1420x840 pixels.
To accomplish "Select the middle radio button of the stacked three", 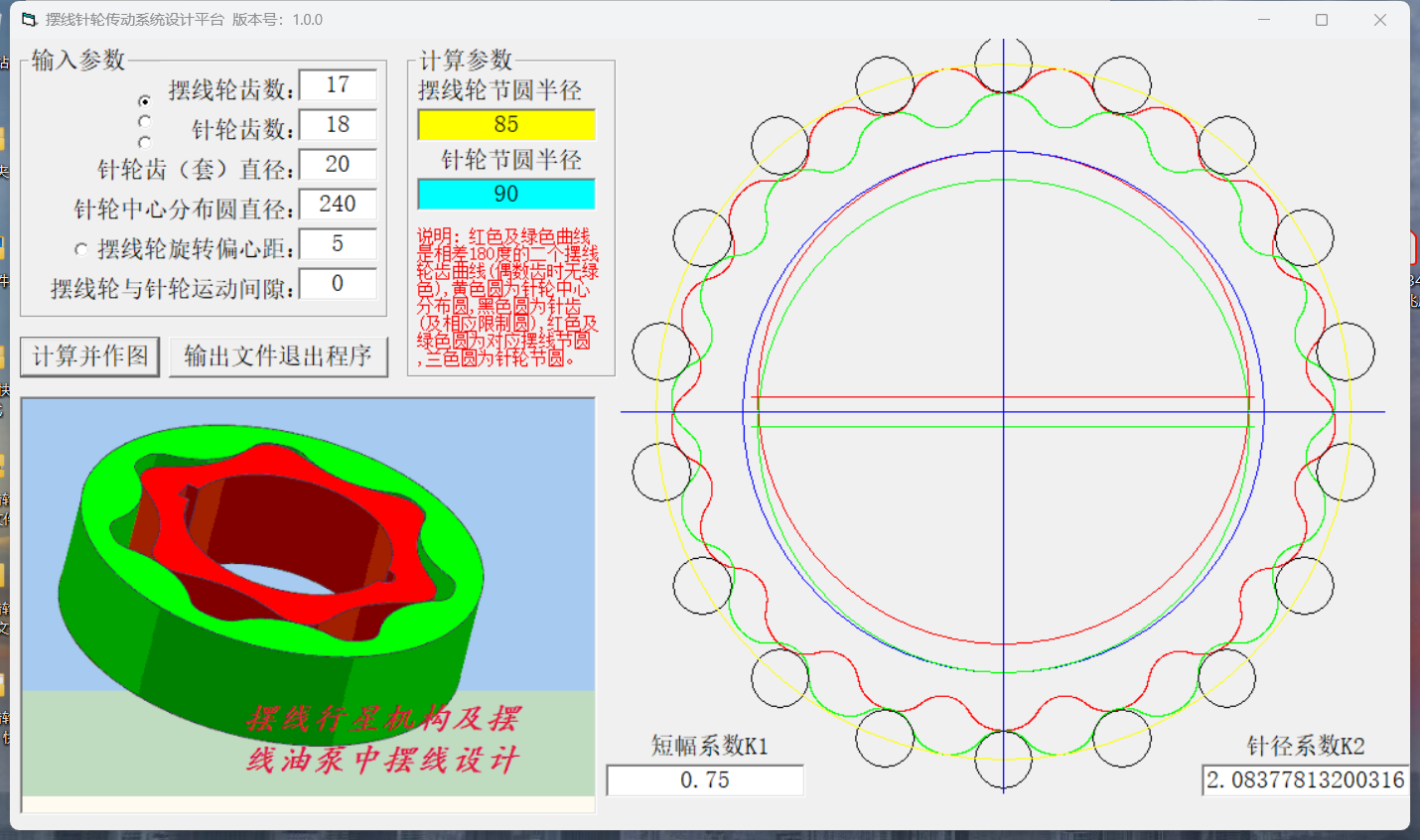I will tap(145, 121).
